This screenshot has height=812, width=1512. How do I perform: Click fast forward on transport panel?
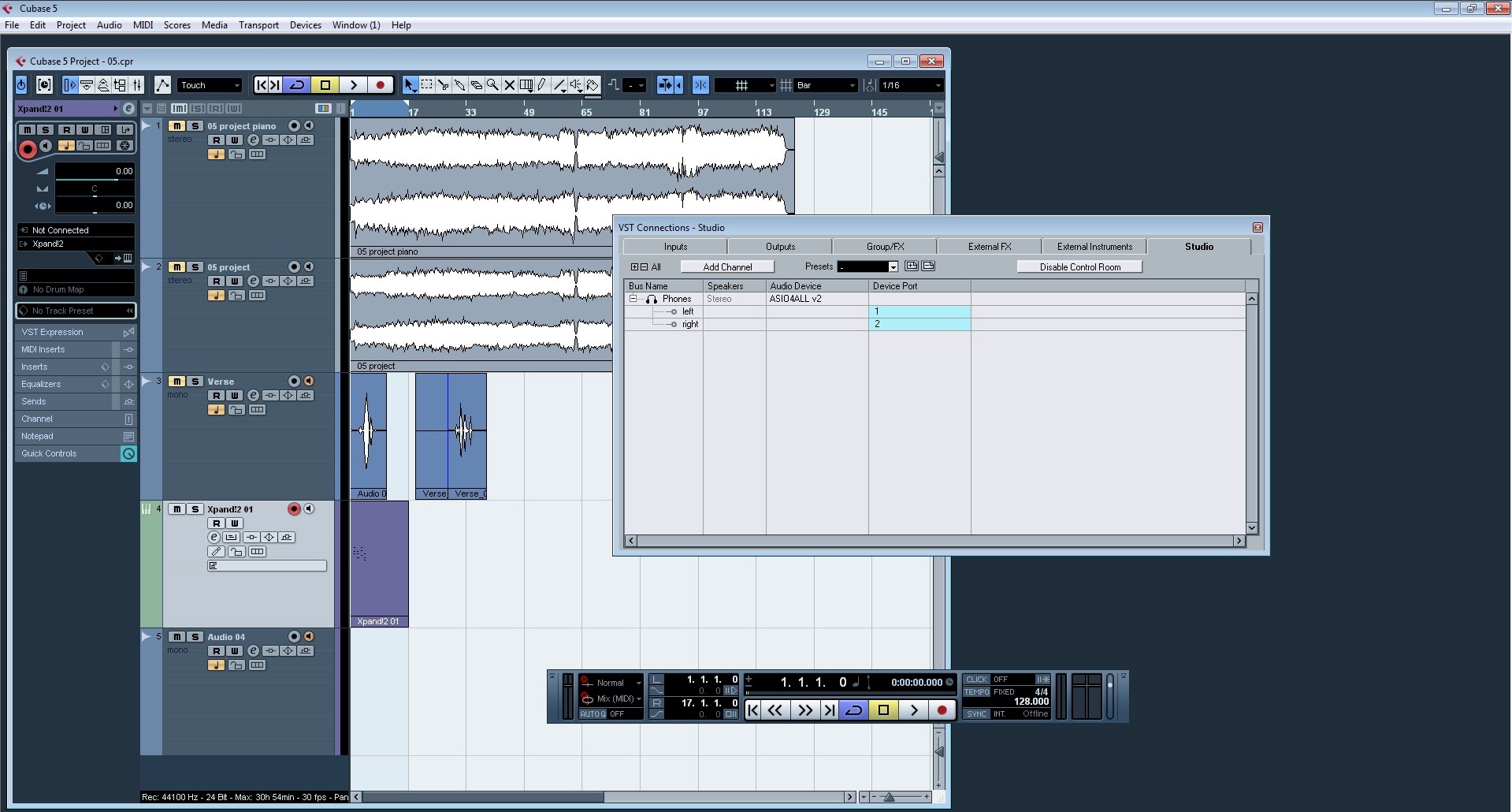click(804, 710)
